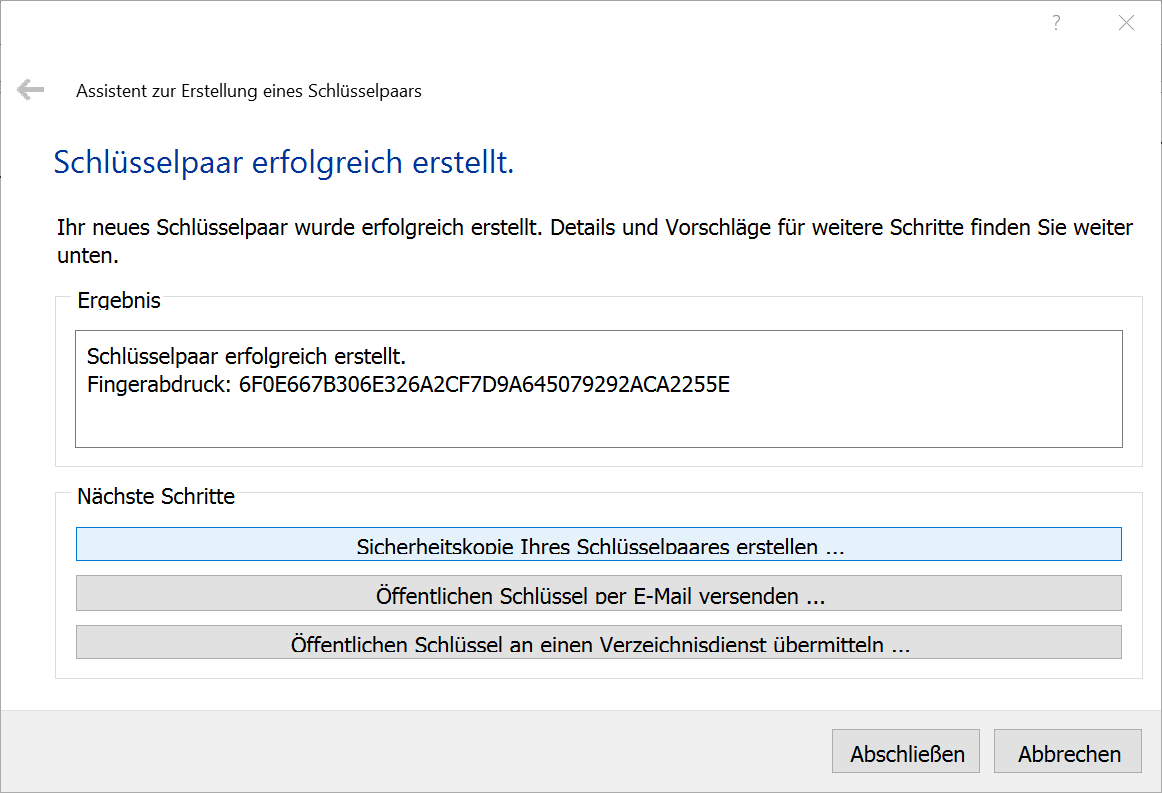
Task: Click the blank space below the Verzeichnisdienst button
Action: pyautogui.click(x=598, y=668)
